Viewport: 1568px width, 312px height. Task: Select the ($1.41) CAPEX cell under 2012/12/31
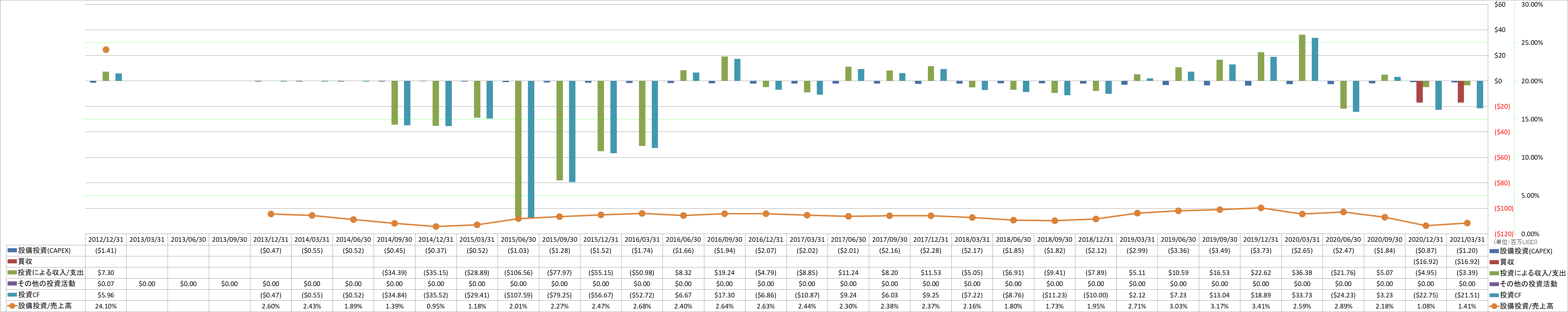106,251
